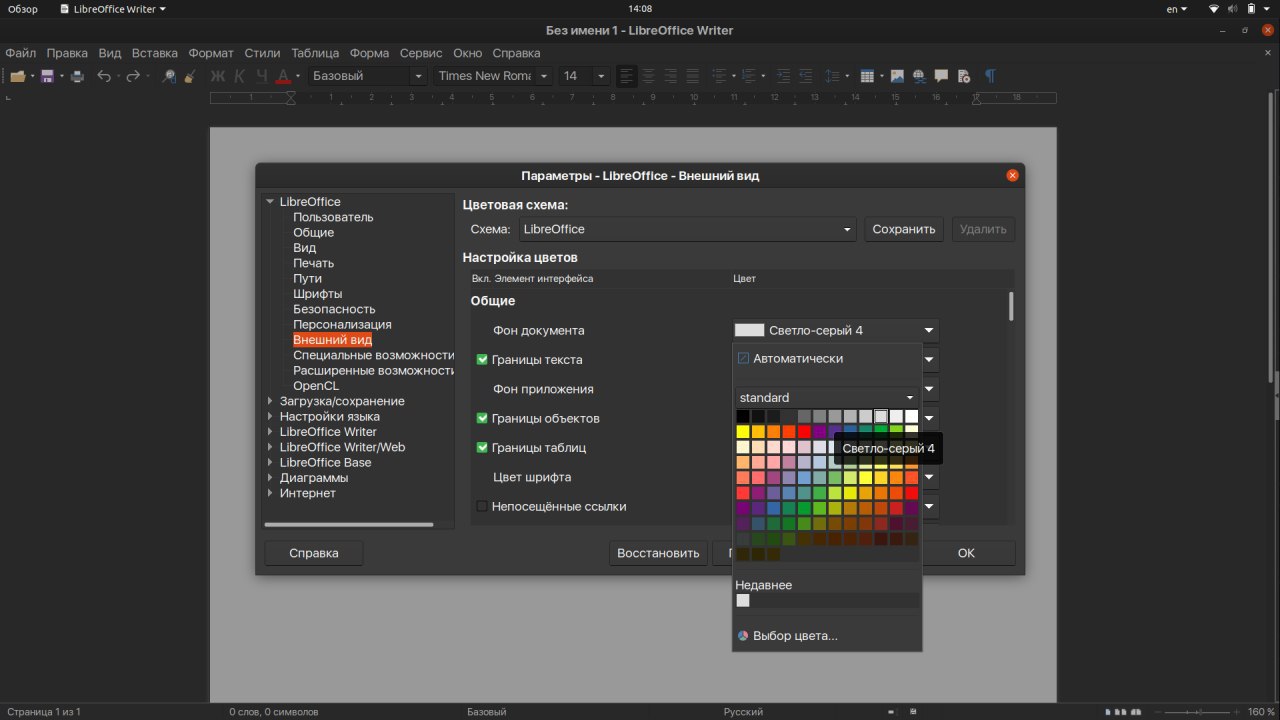The image size is (1280, 720).
Task: Click the Обзор activities button
Action: (23, 9)
